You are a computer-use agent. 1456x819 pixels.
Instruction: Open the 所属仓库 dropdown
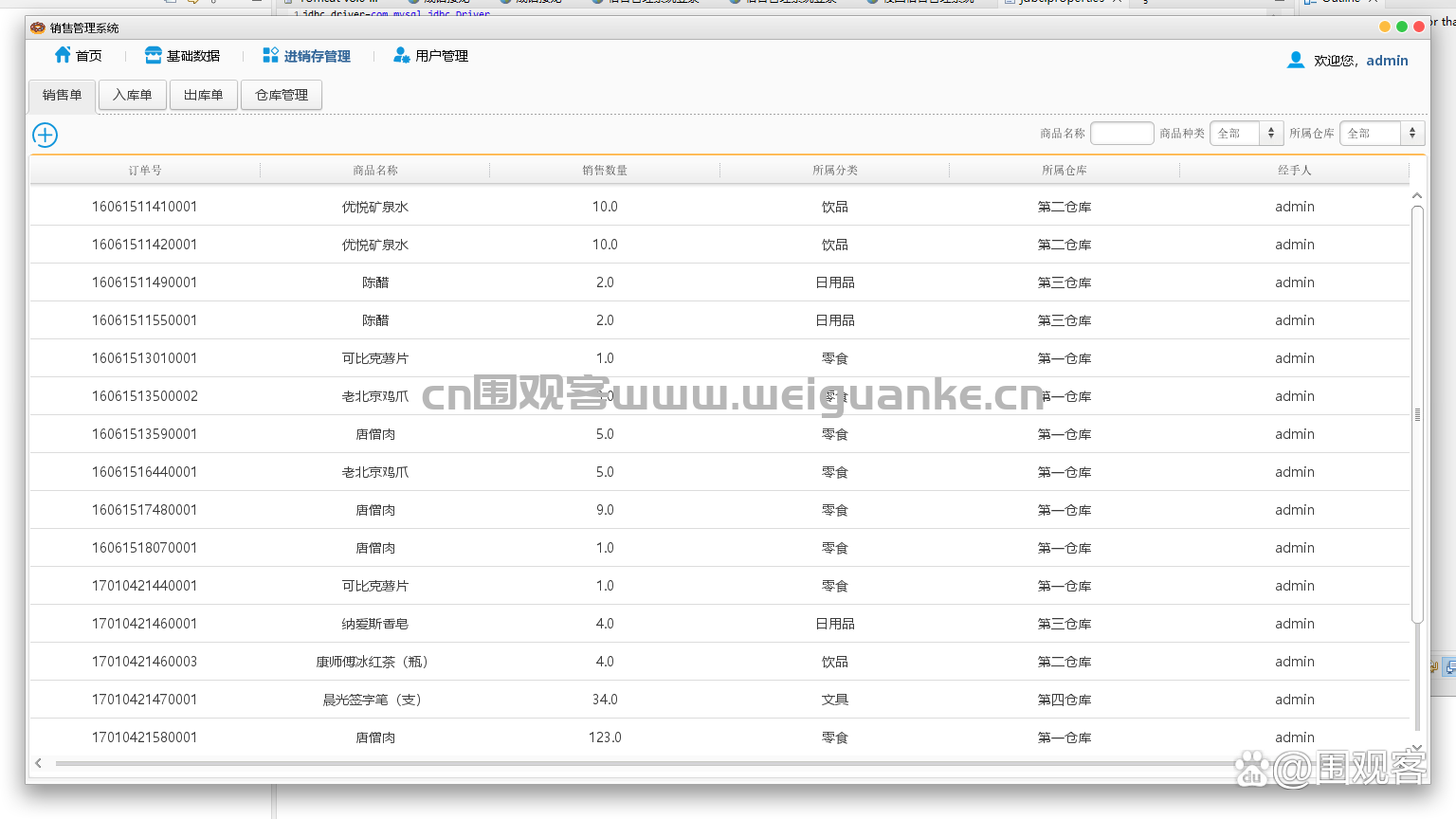coord(1382,134)
